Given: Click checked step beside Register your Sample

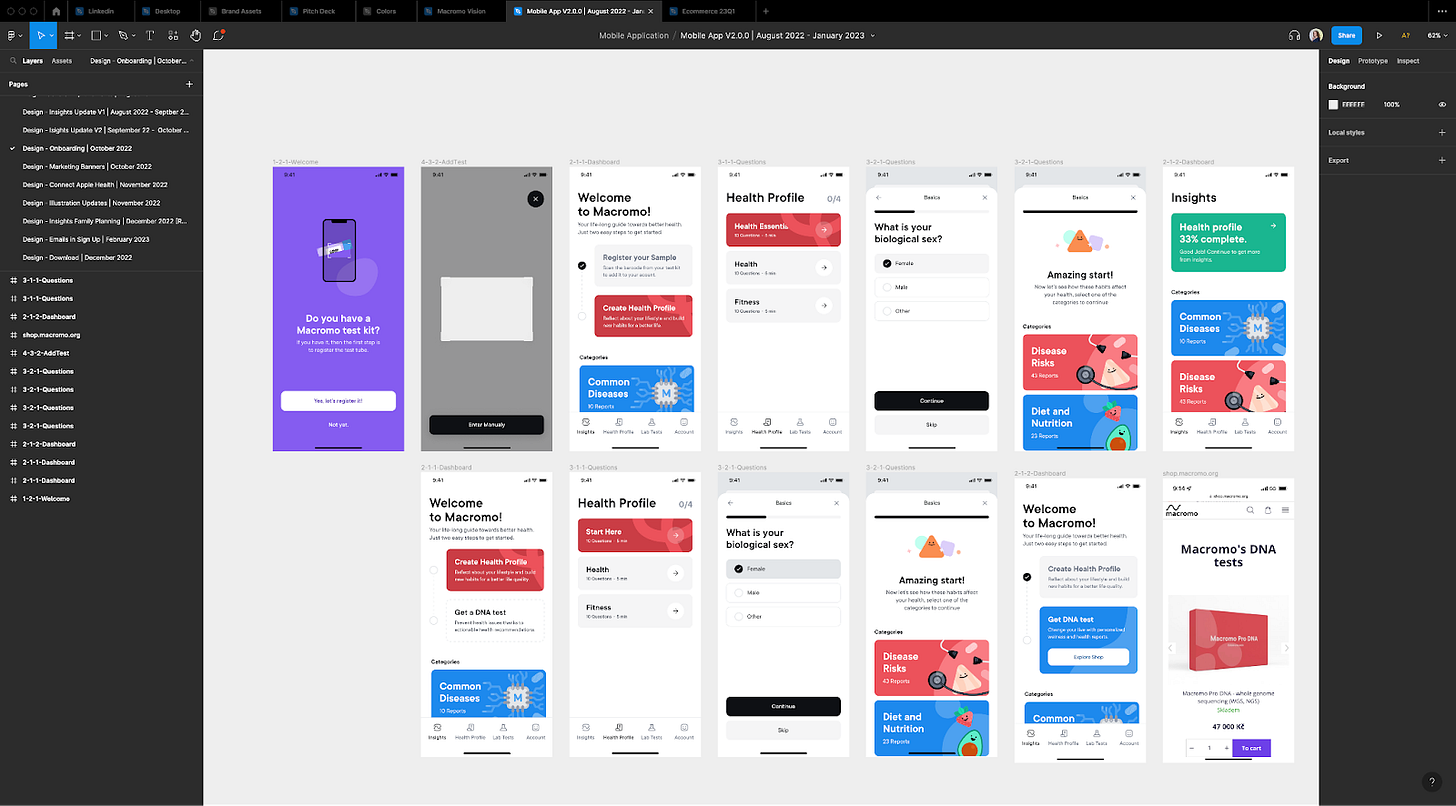Looking at the screenshot, I should [582, 265].
